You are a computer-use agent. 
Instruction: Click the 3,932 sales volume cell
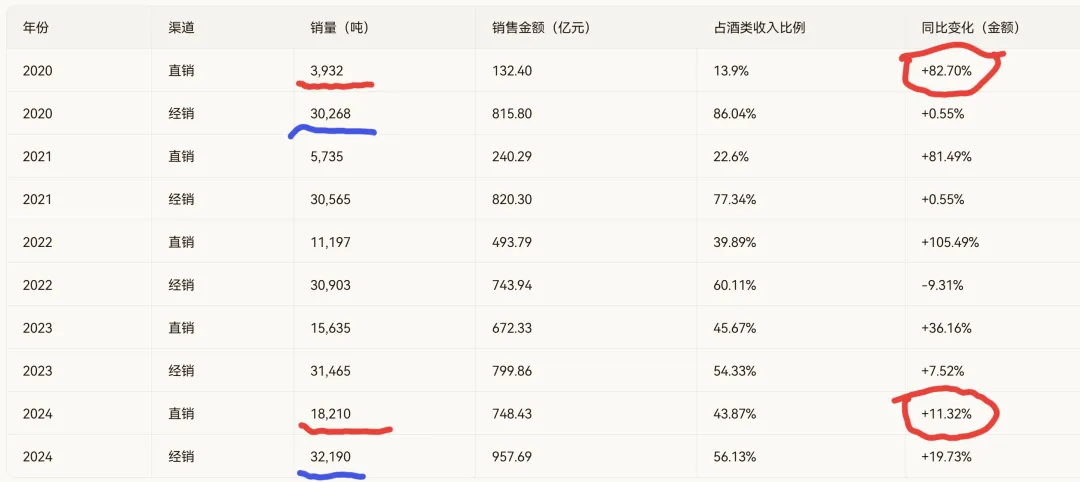click(326, 70)
